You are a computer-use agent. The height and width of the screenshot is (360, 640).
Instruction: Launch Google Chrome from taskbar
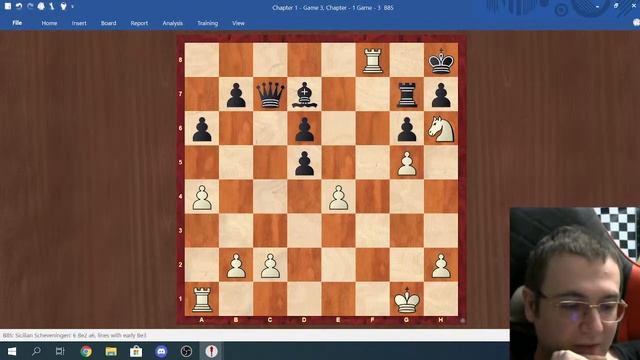point(86,351)
